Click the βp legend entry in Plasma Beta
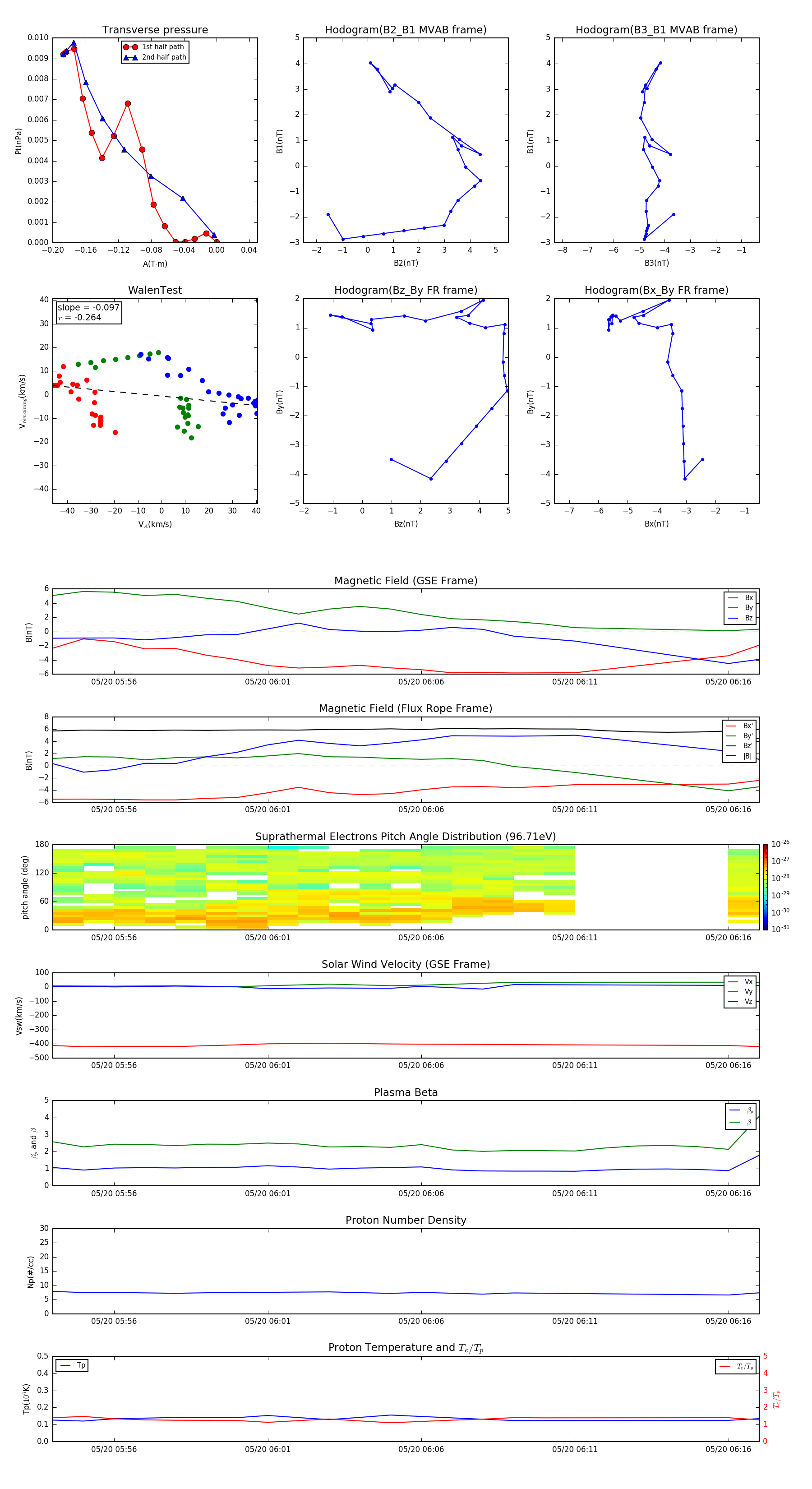This screenshot has width=812, height=1489. (742, 1110)
